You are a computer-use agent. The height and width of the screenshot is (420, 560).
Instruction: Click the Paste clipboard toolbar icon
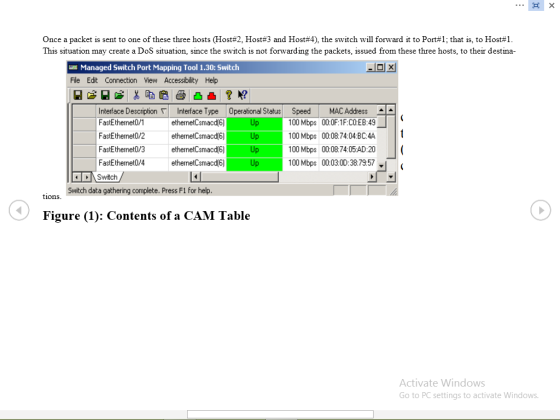tap(164, 95)
